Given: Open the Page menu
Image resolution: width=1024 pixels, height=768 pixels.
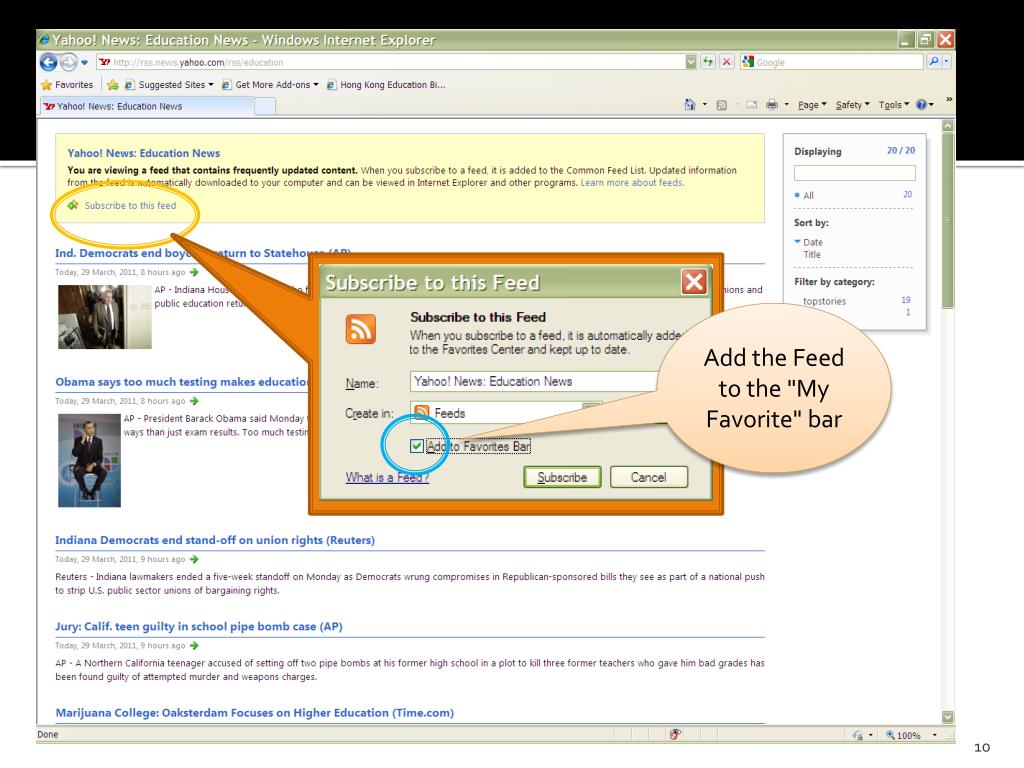Looking at the screenshot, I should click(x=812, y=104).
